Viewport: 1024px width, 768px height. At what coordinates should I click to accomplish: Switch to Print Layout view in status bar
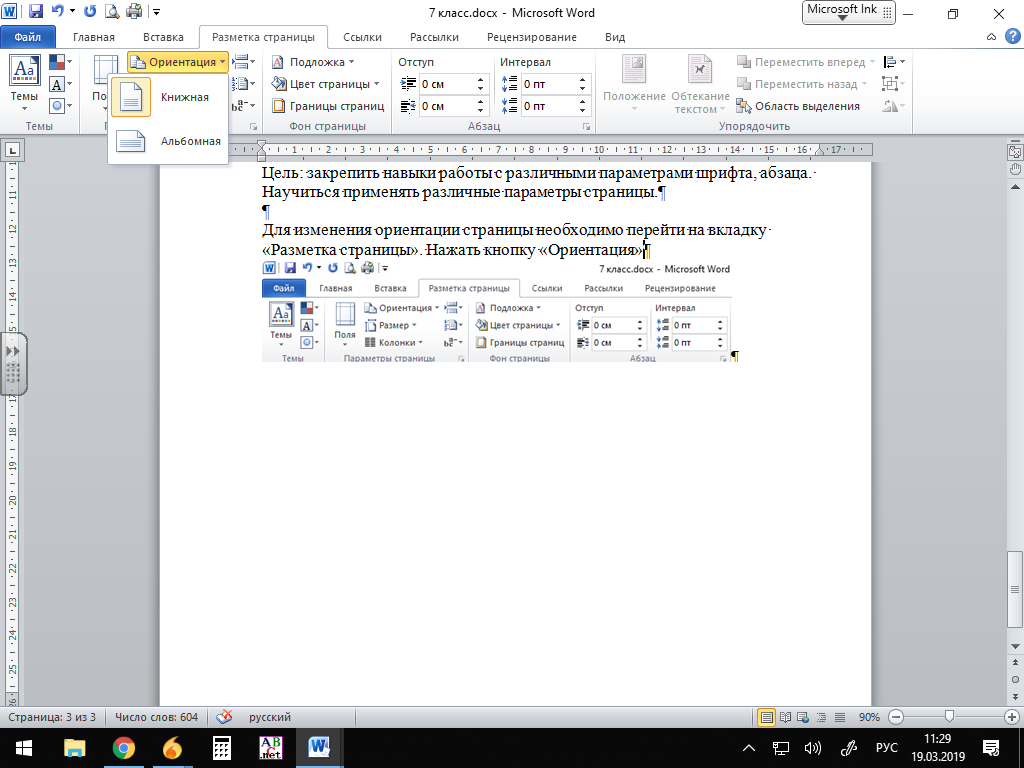(x=767, y=717)
